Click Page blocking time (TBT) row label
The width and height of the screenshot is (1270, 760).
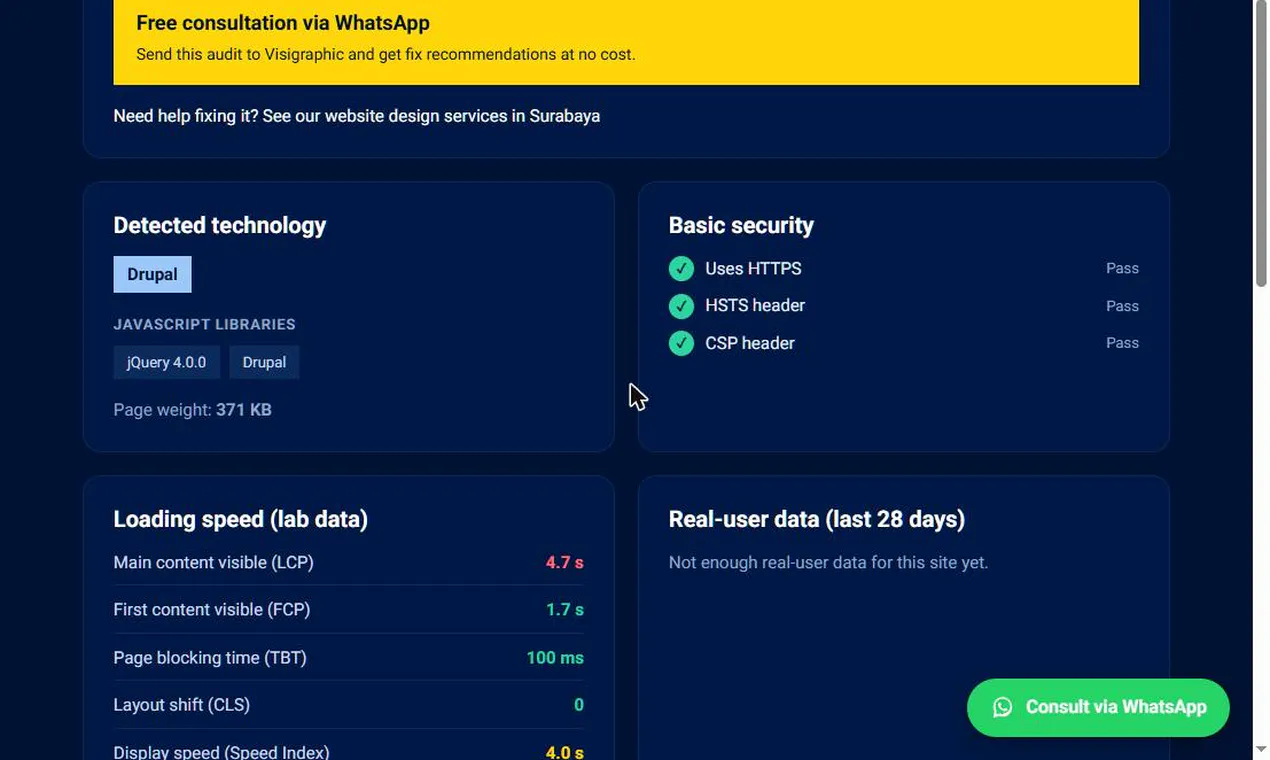click(x=210, y=657)
